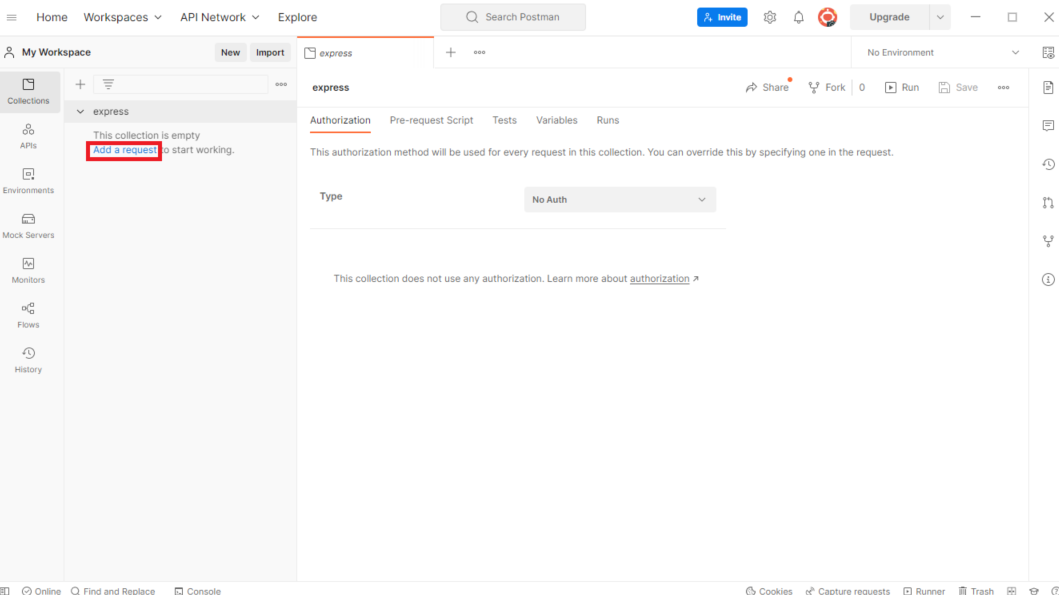Open tab bar more options ellipsis
The height and width of the screenshot is (595, 1059).
(x=480, y=53)
